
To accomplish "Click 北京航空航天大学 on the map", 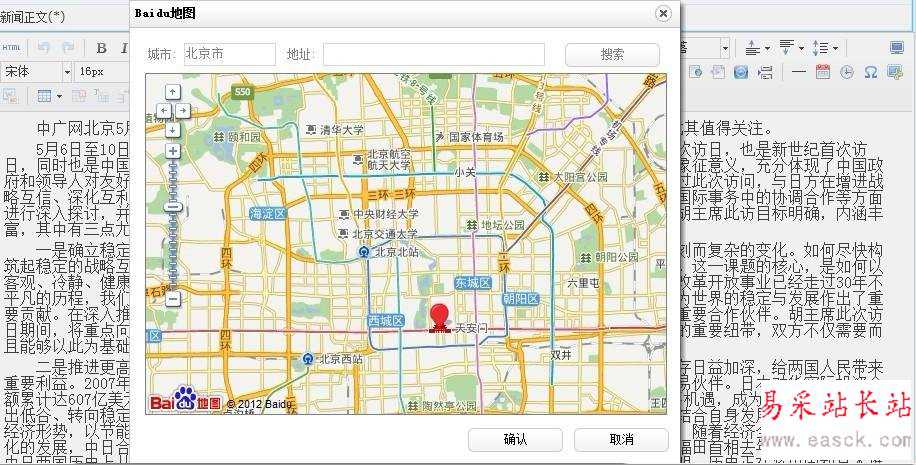I will coord(381,160).
